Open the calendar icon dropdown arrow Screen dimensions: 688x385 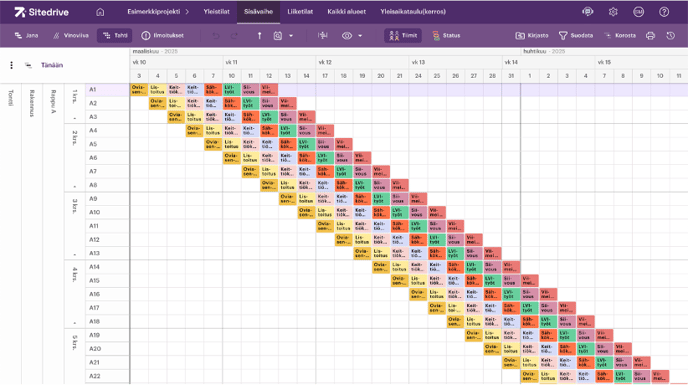(291, 36)
